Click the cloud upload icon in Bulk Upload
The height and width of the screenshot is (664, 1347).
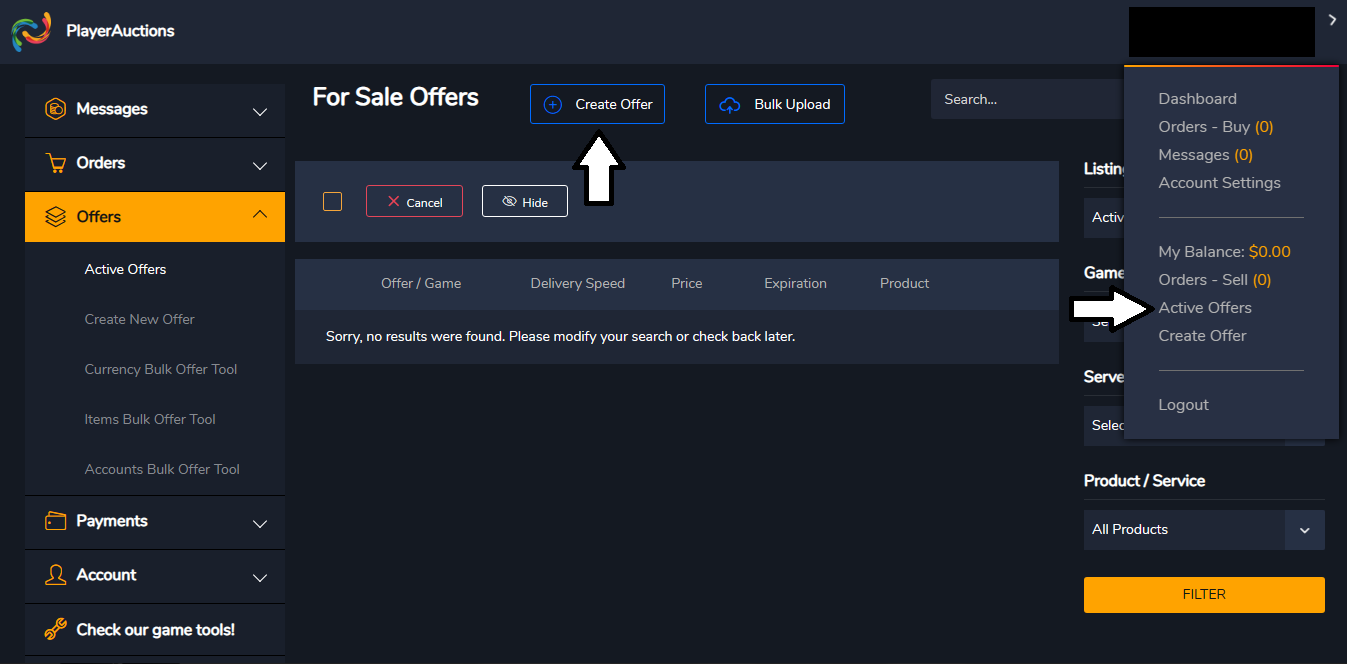(730, 104)
